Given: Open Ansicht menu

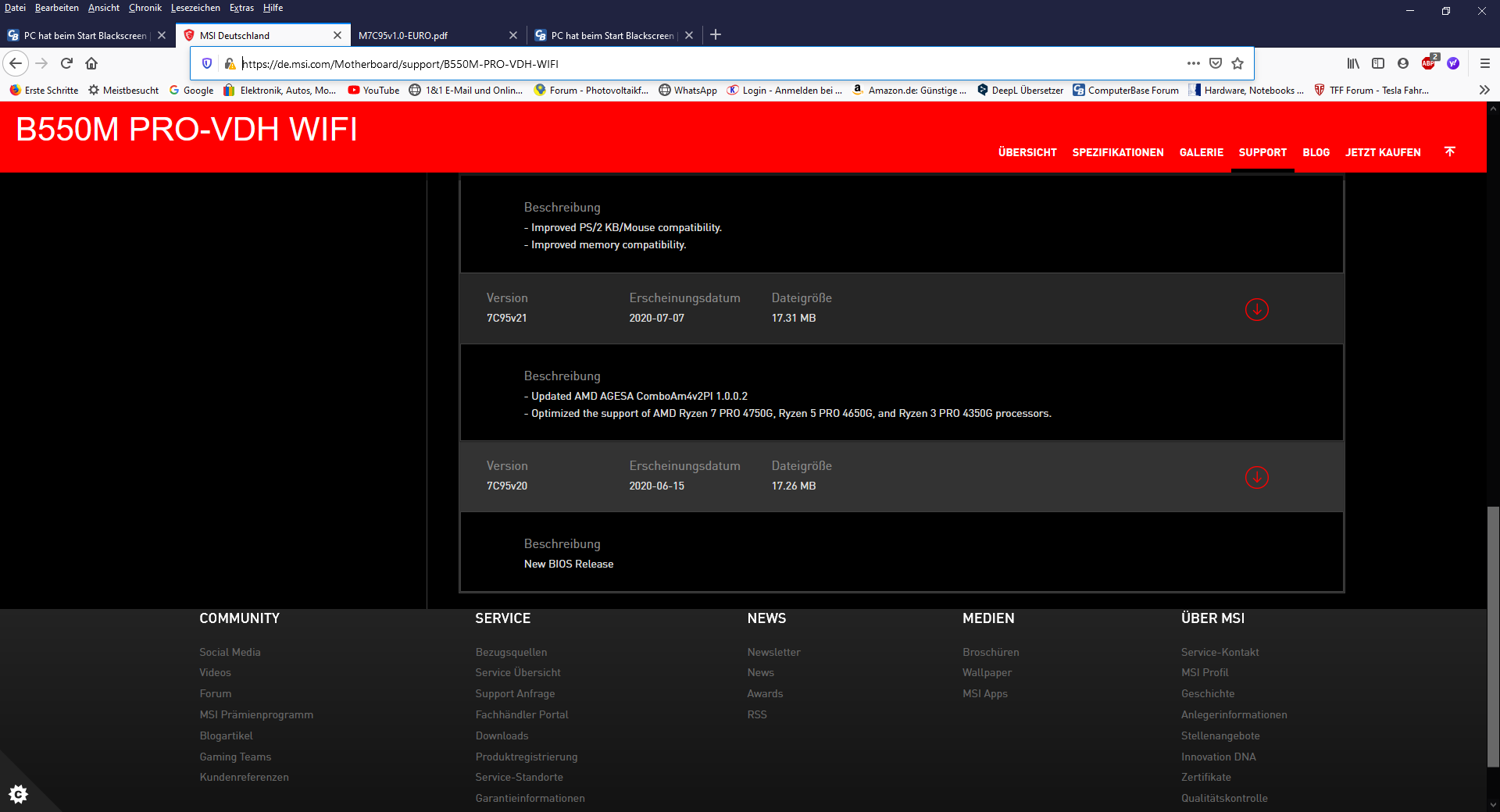Looking at the screenshot, I should tap(104, 8).
